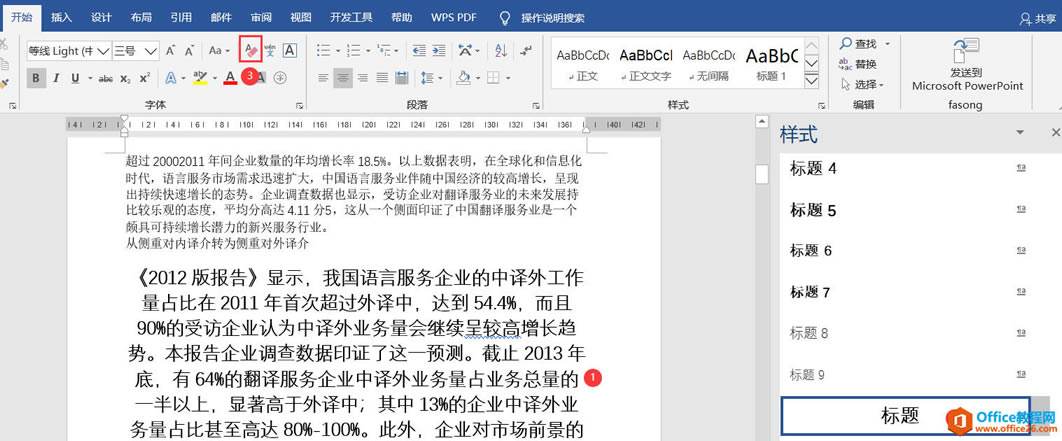Viewport: 1062px width, 441px height.
Task: Toggle align right
Action: (362, 79)
